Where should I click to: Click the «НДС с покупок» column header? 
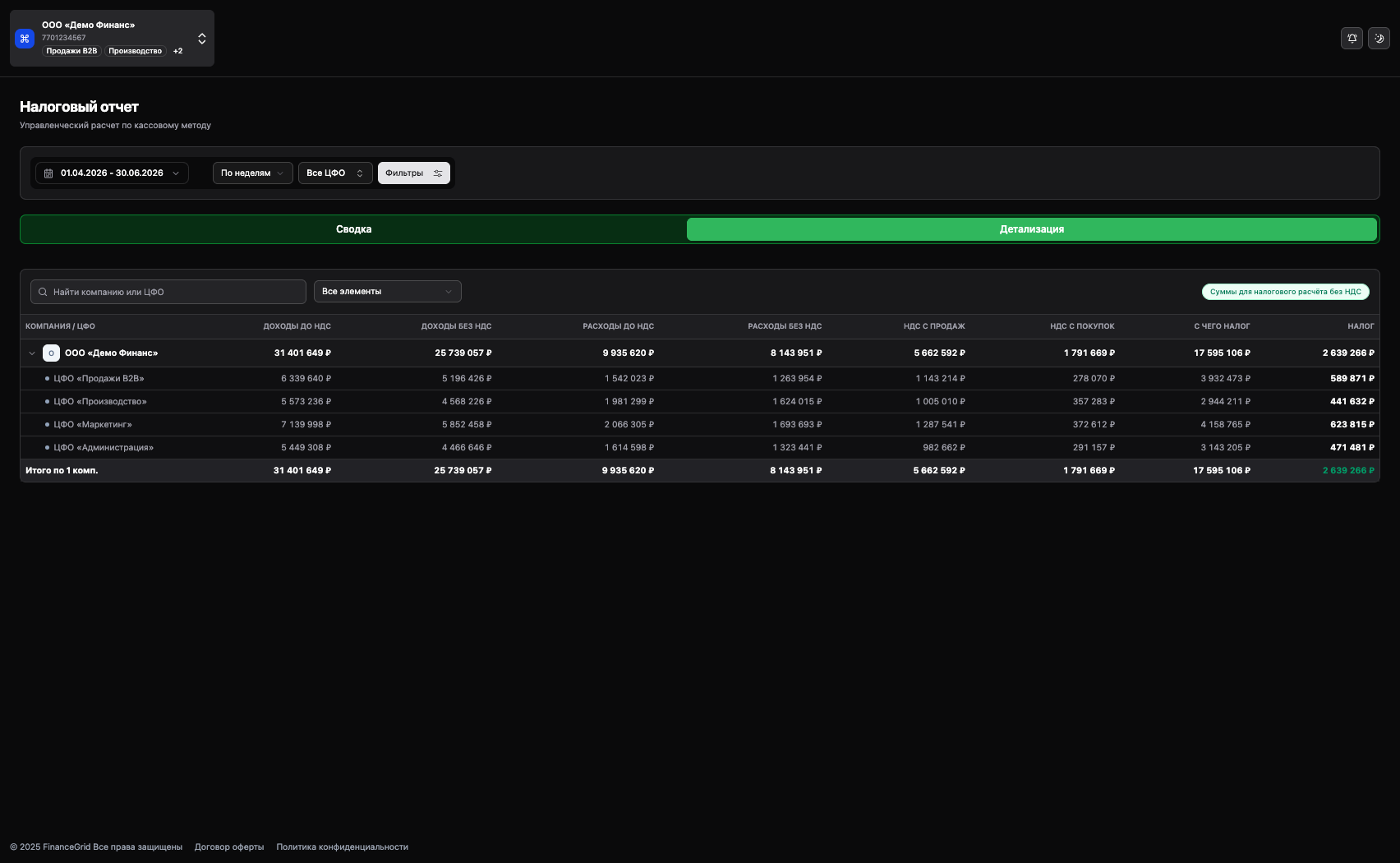tap(1082, 326)
